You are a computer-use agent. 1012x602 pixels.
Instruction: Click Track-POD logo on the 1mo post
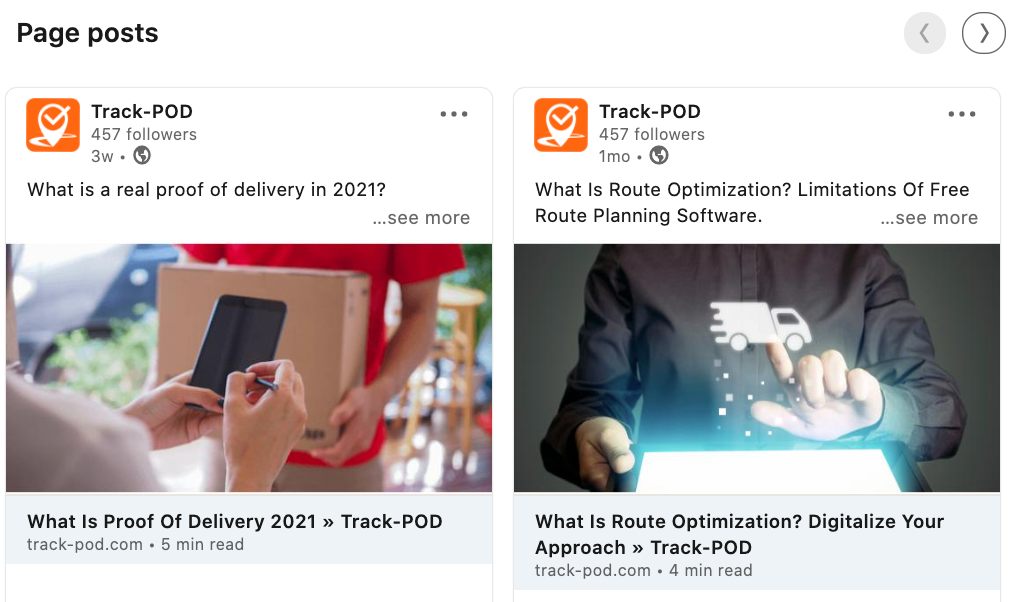coord(561,125)
